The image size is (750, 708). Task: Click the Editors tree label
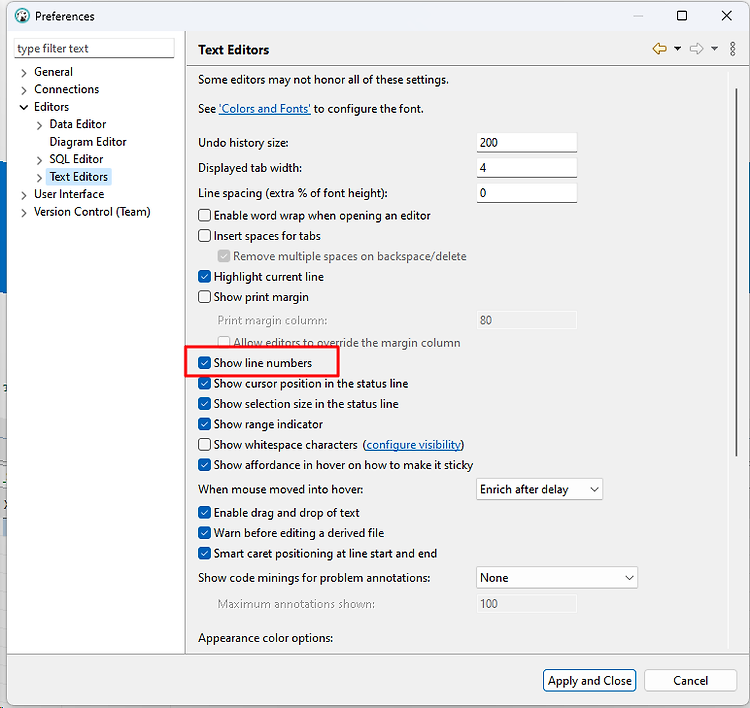51,107
